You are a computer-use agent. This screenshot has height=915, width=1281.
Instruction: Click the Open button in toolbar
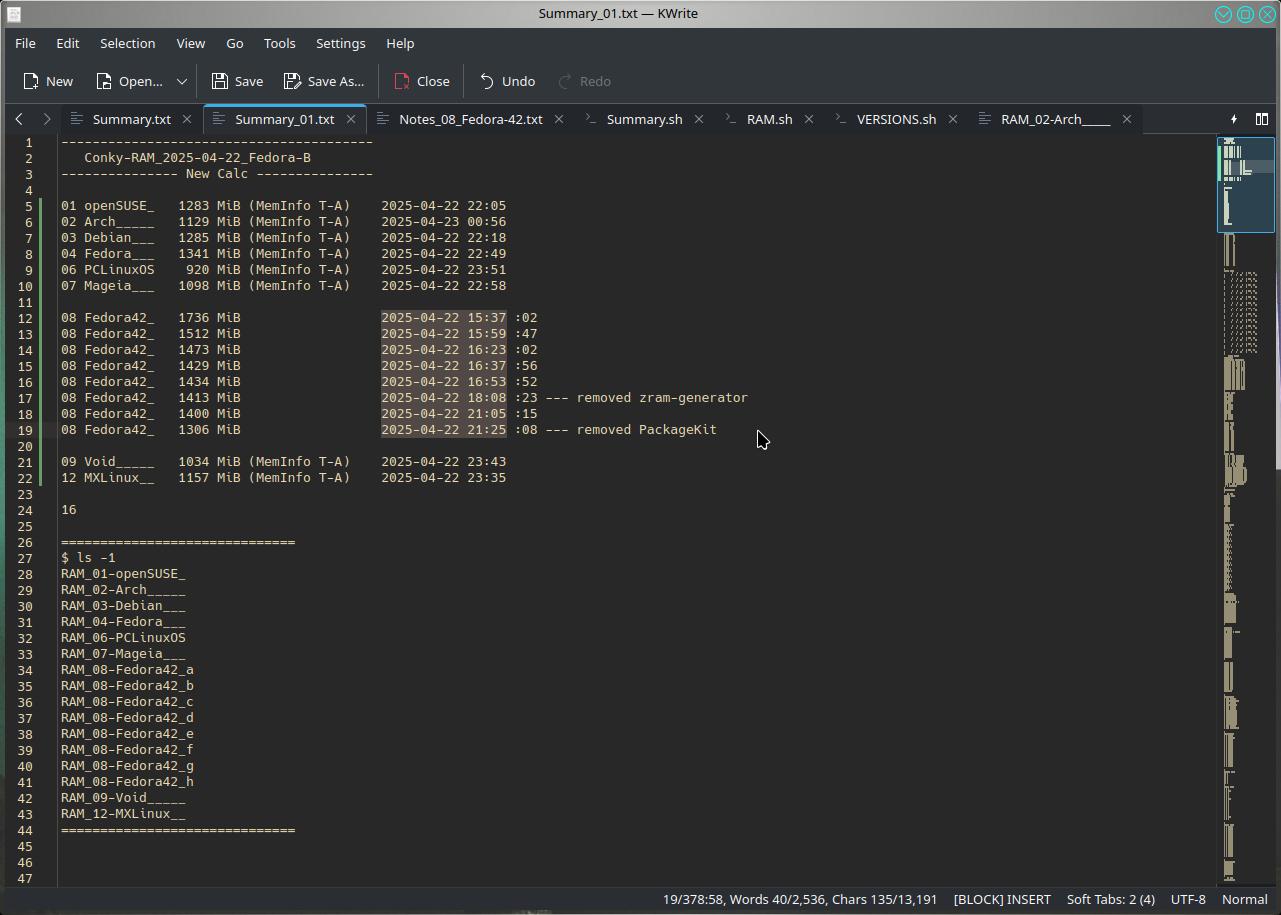(129, 81)
